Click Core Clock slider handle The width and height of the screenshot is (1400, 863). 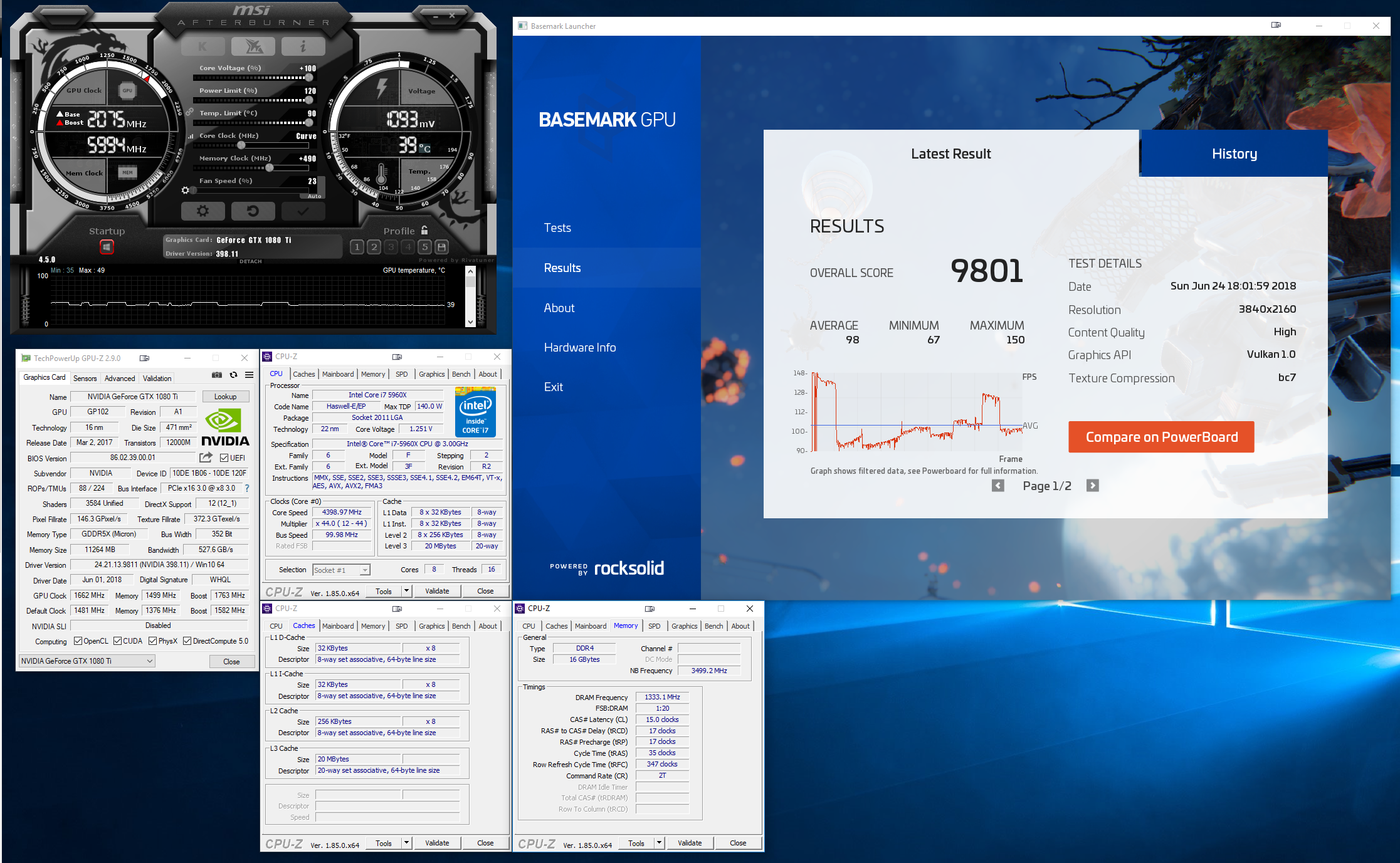click(x=241, y=145)
